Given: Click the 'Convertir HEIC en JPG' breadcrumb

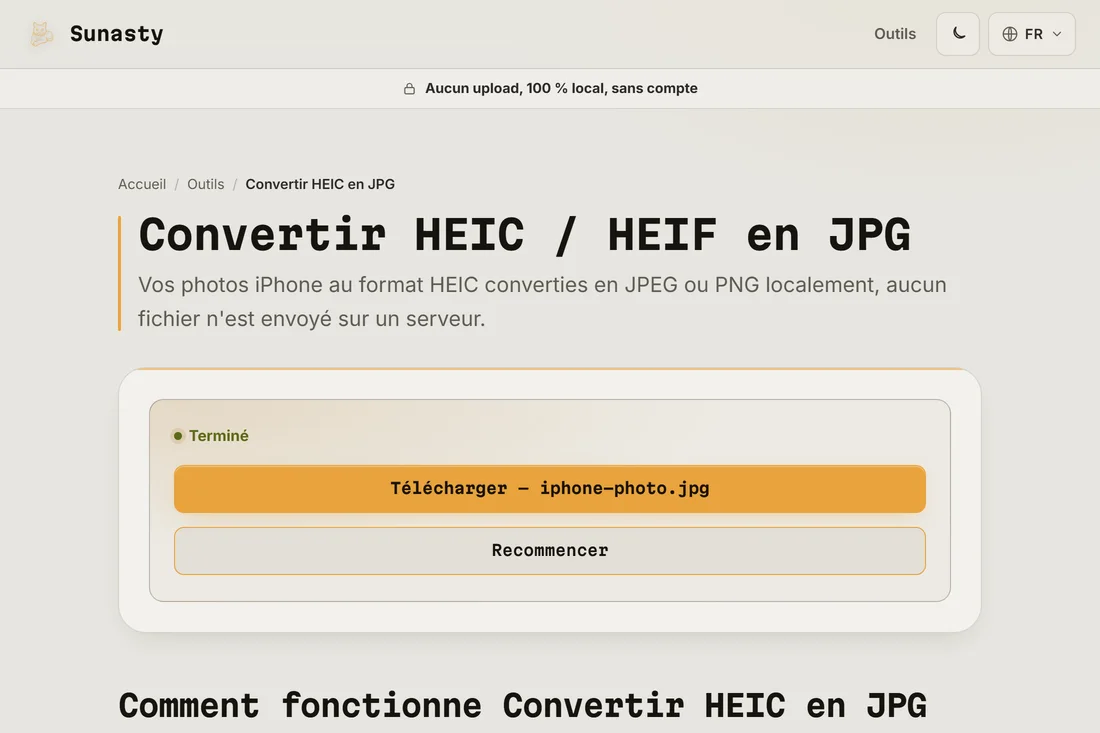Looking at the screenshot, I should (320, 184).
